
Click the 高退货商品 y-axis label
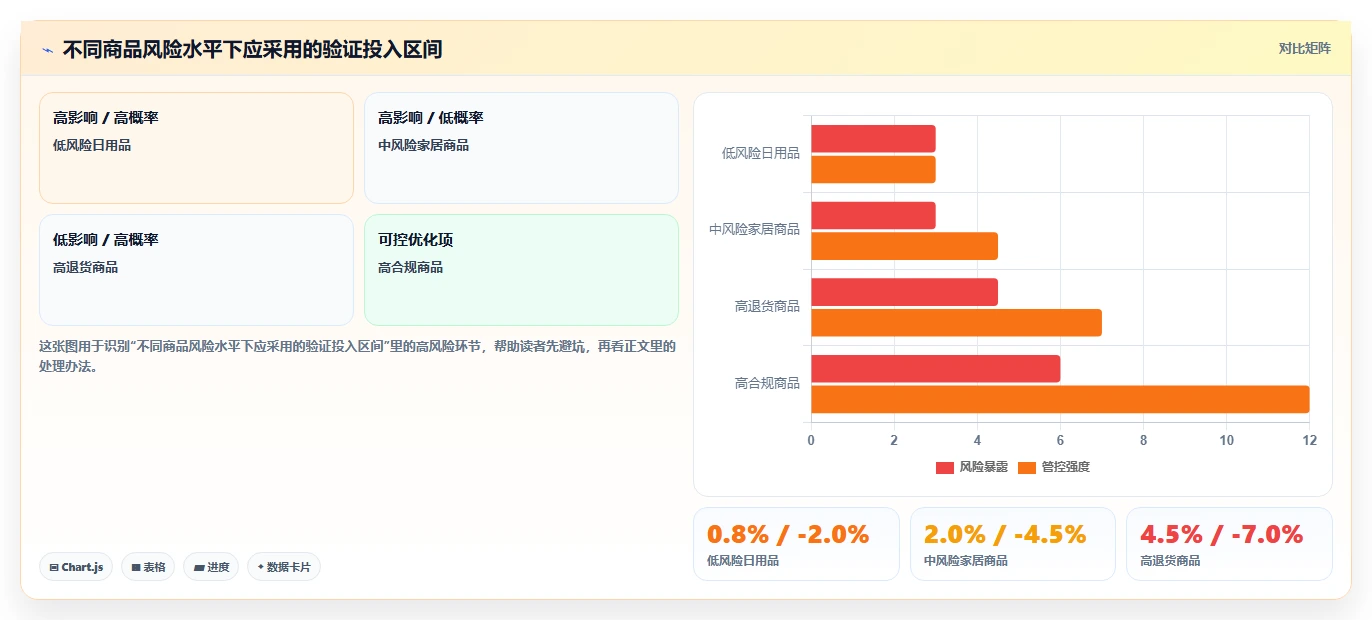767,306
